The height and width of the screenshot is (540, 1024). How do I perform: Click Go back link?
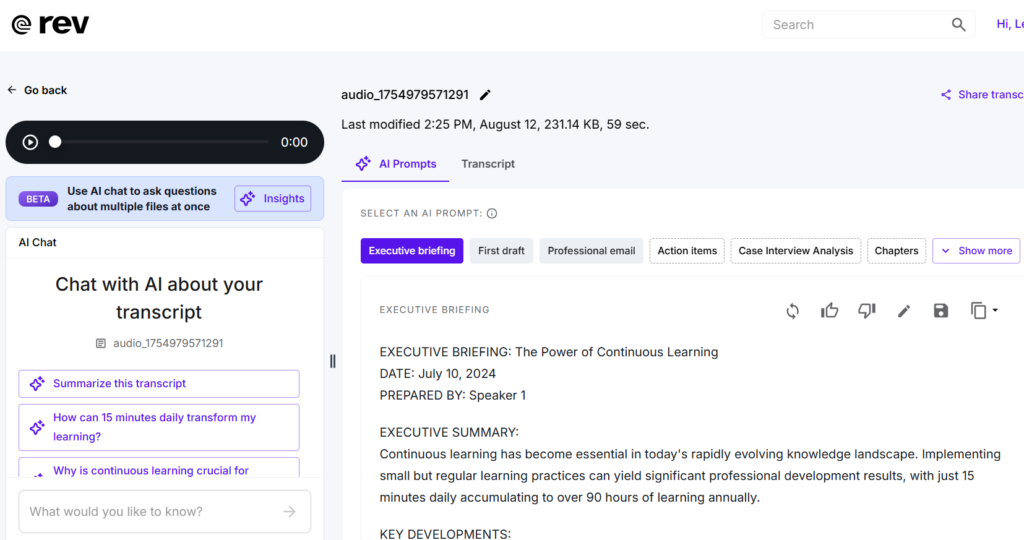click(x=37, y=90)
